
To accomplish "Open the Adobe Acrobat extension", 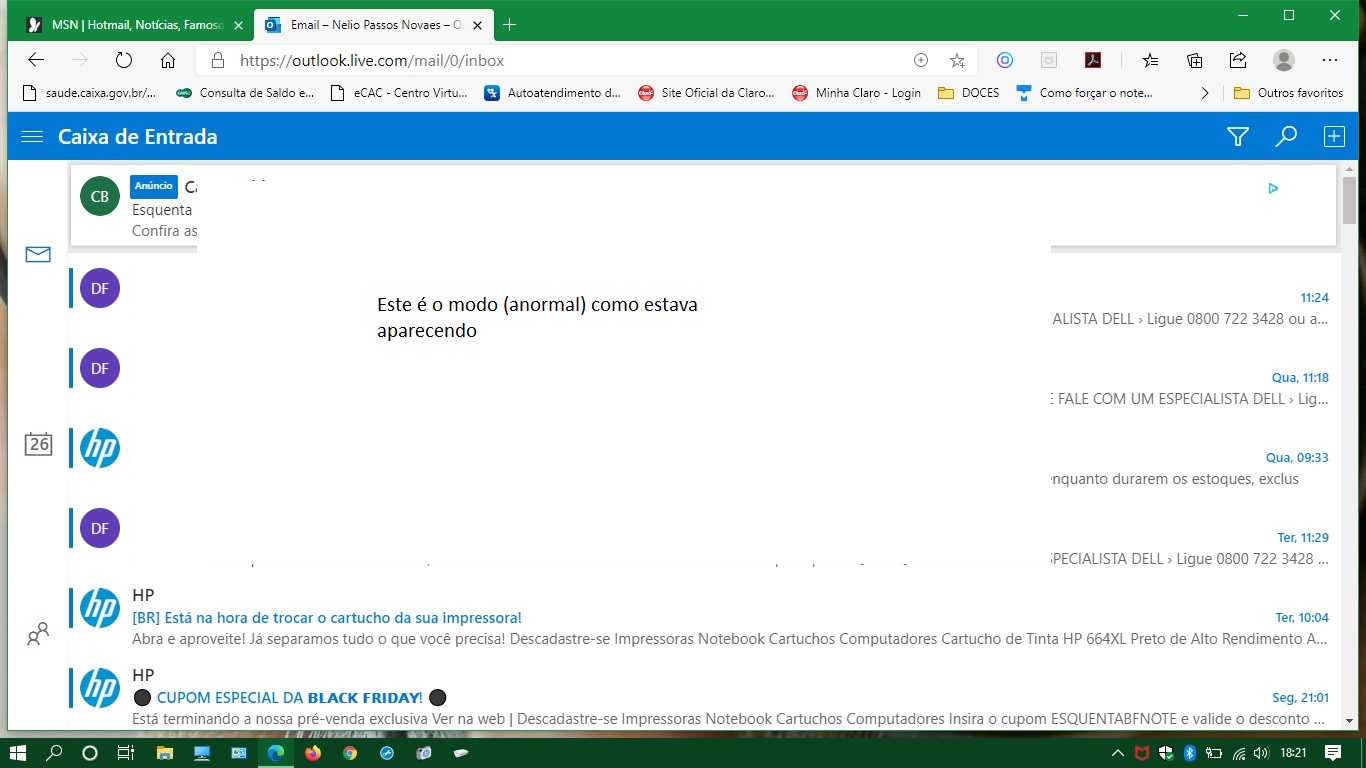I will click(x=1093, y=60).
